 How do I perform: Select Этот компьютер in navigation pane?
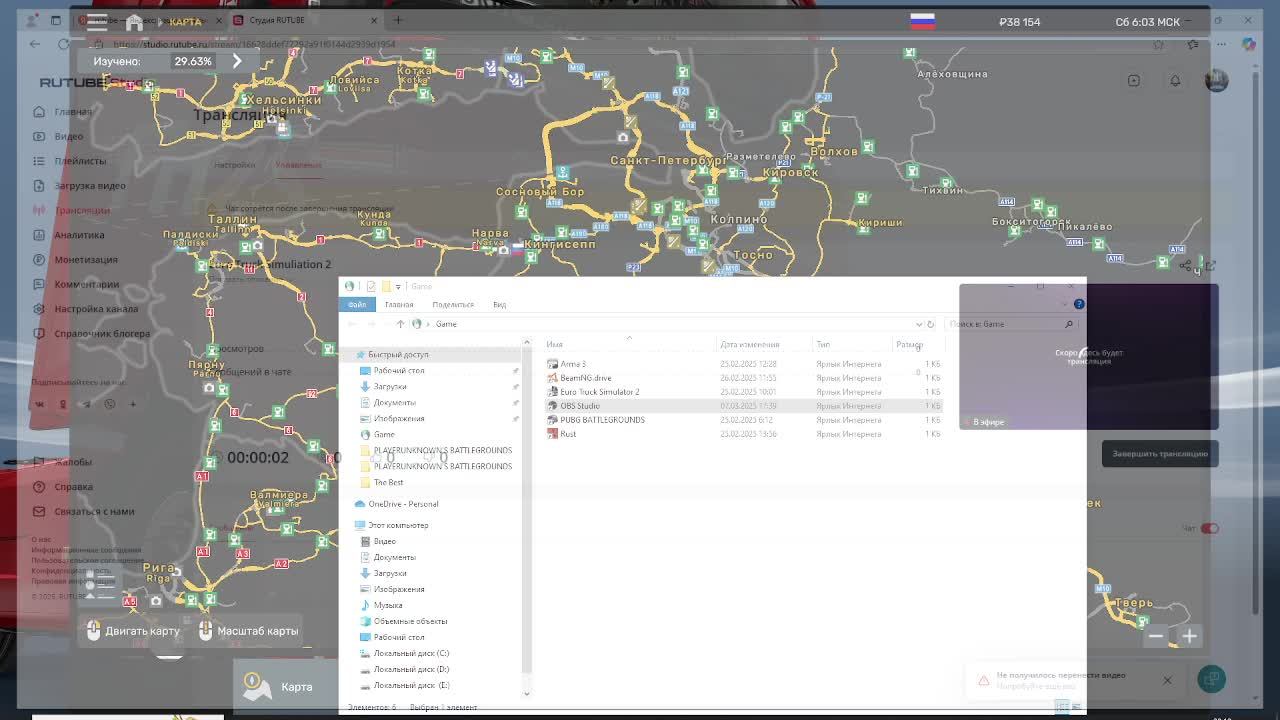pyautogui.click(x=391, y=525)
